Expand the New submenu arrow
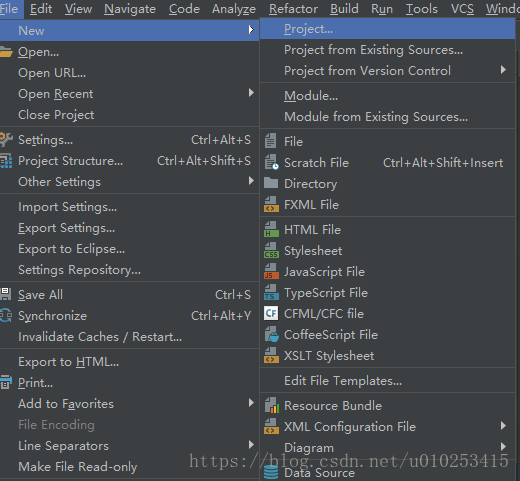 coord(251,30)
